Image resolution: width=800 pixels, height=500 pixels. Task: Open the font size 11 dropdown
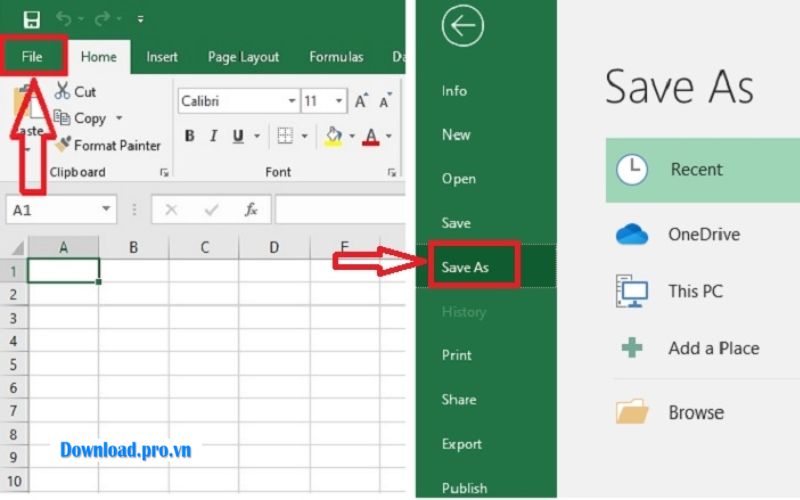339,101
